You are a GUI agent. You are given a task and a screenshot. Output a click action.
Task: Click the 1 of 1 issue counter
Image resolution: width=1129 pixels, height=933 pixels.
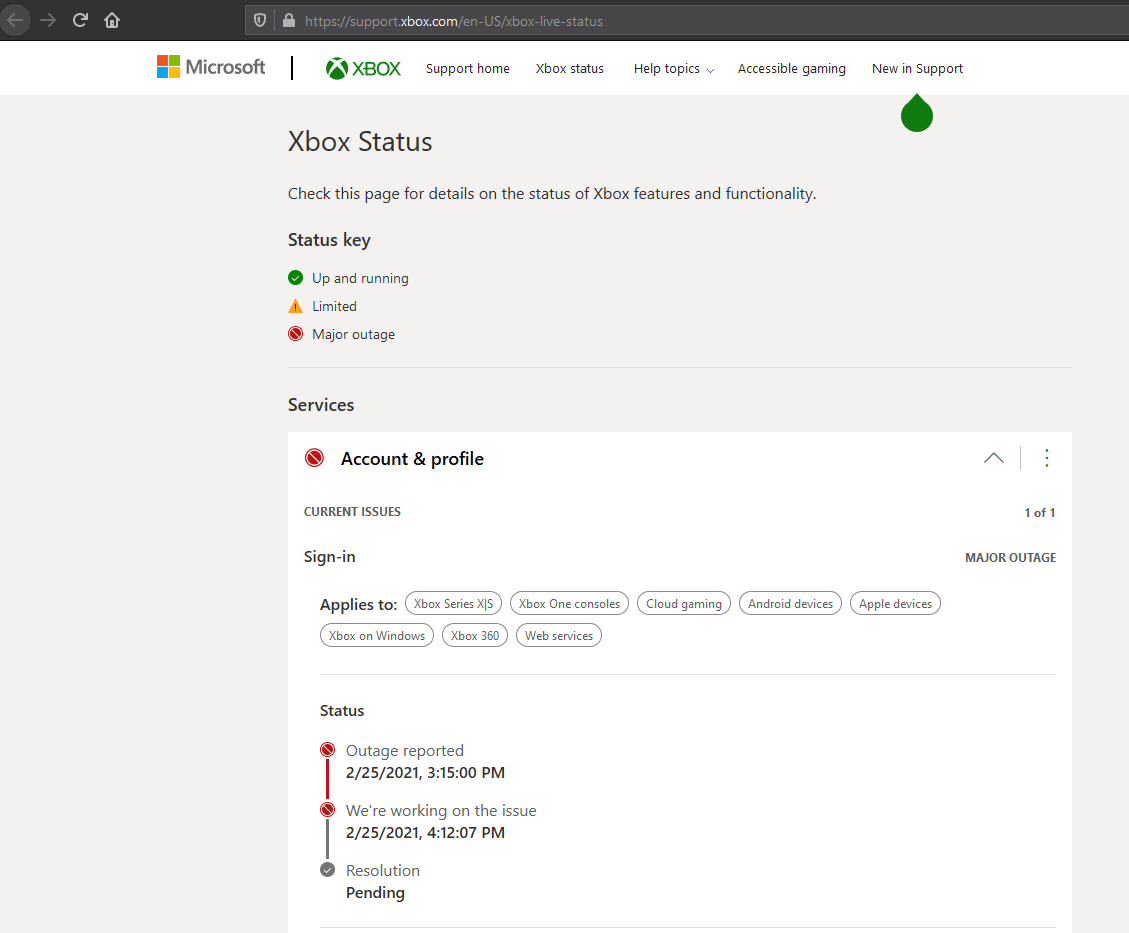(1040, 513)
